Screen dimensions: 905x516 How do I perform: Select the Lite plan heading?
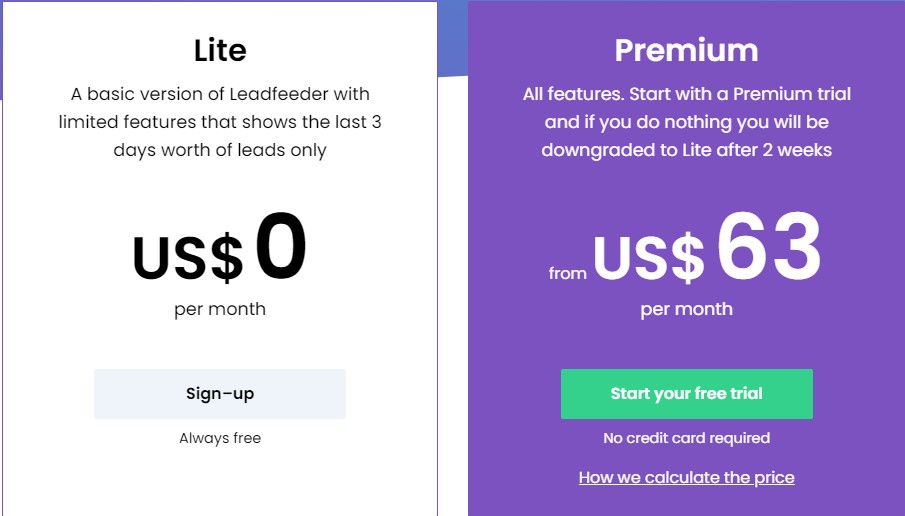pyautogui.click(x=220, y=50)
